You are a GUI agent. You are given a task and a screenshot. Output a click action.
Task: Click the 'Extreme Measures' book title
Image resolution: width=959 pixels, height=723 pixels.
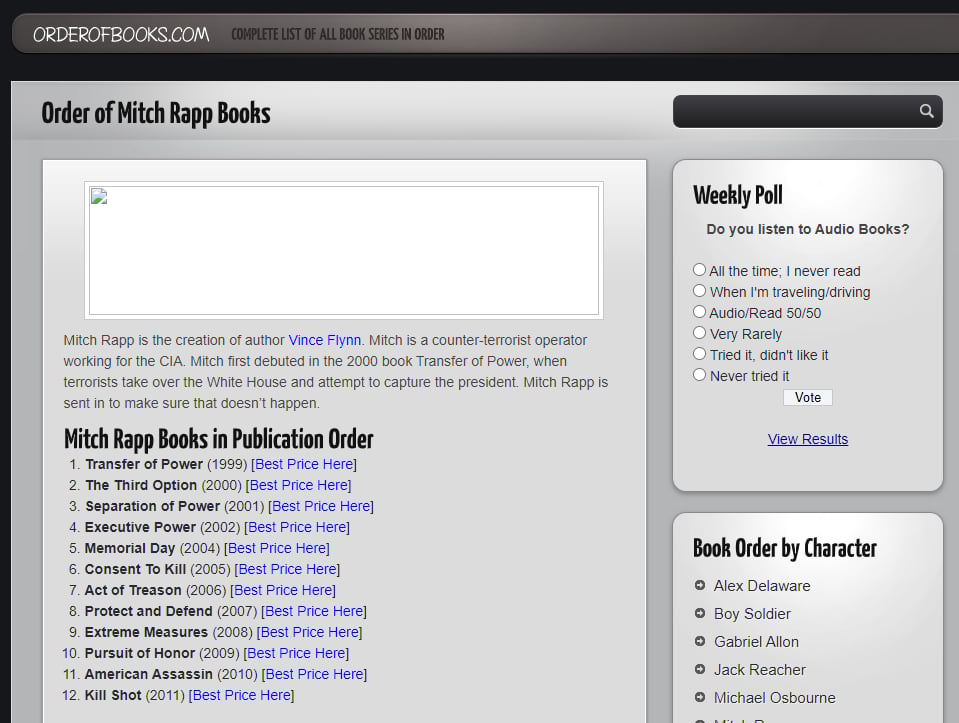pyautogui.click(x=146, y=632)
